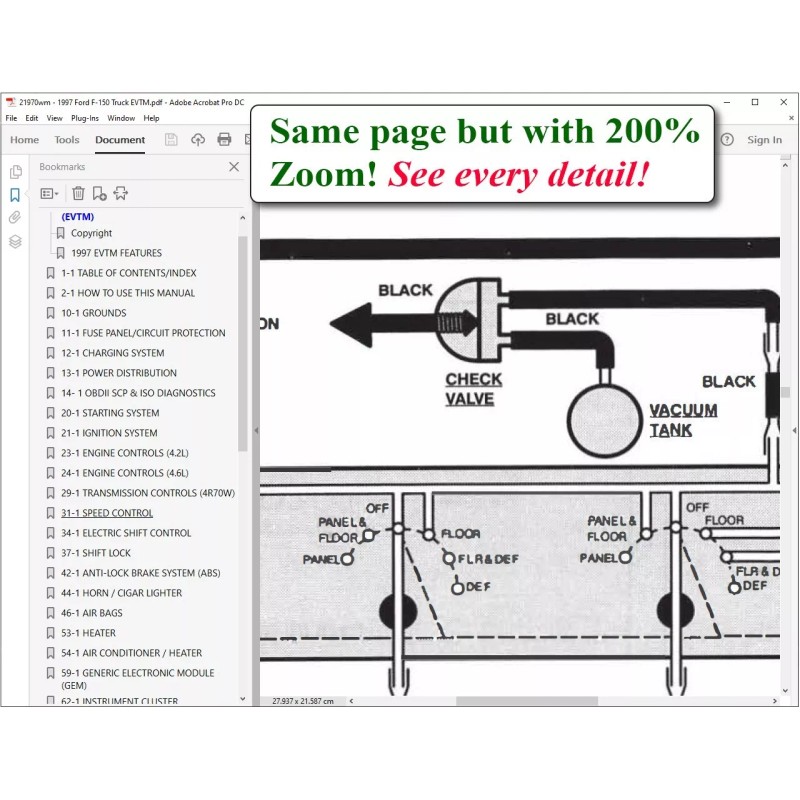Open the Attachments paperclip panel
The width and height of the screenshot is (800, 800).
coord(15,218)
